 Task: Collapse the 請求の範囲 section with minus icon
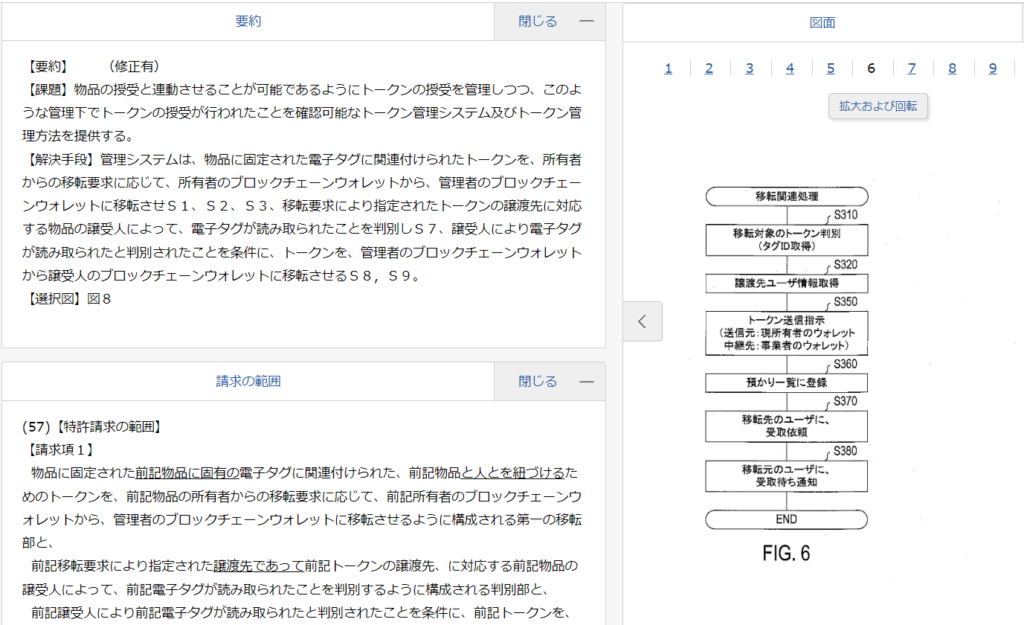[x=586, y=381]
